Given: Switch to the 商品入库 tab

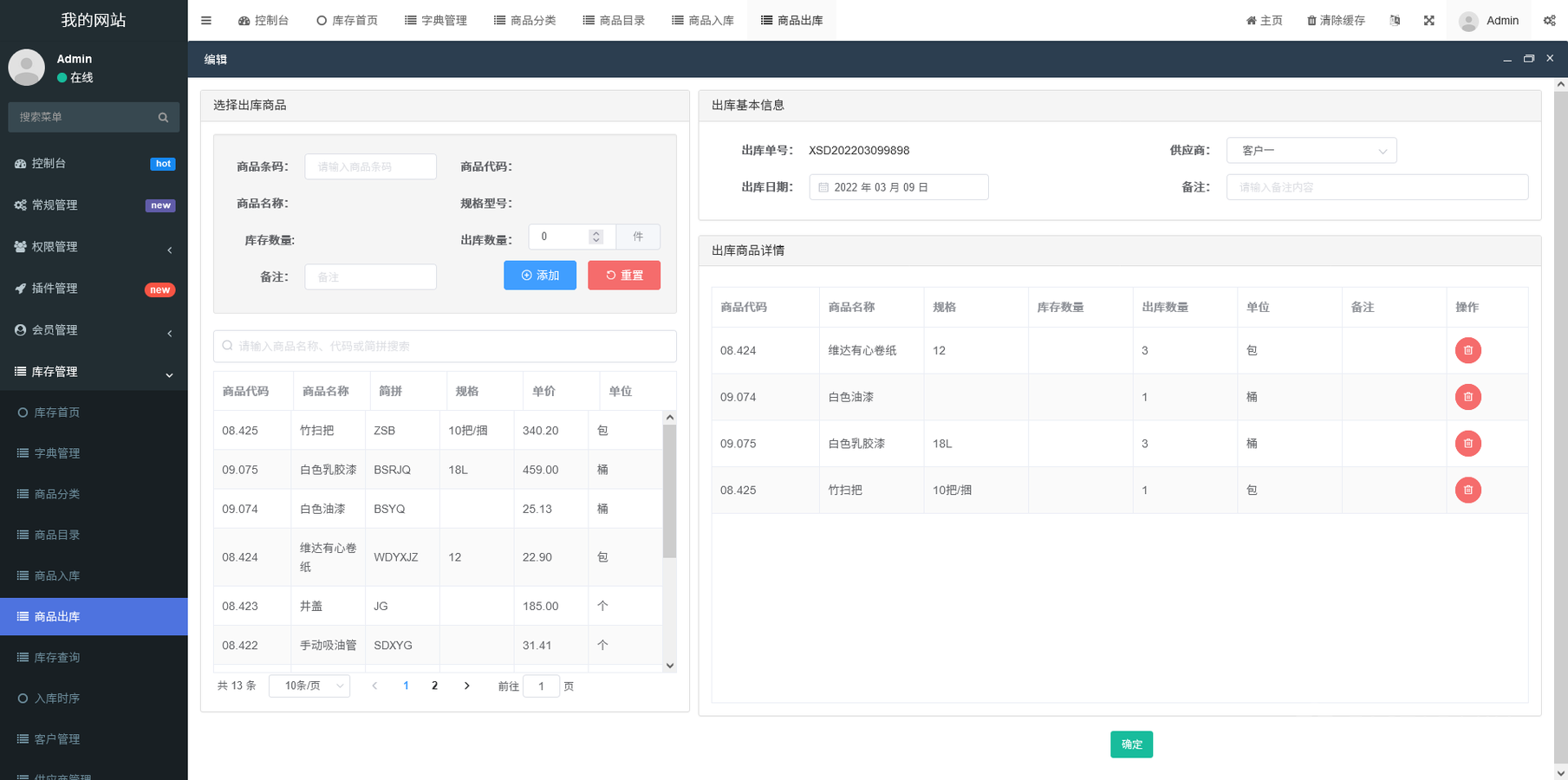Looking at the screenshot, I should pyautogui.click(x=703, y=20).
